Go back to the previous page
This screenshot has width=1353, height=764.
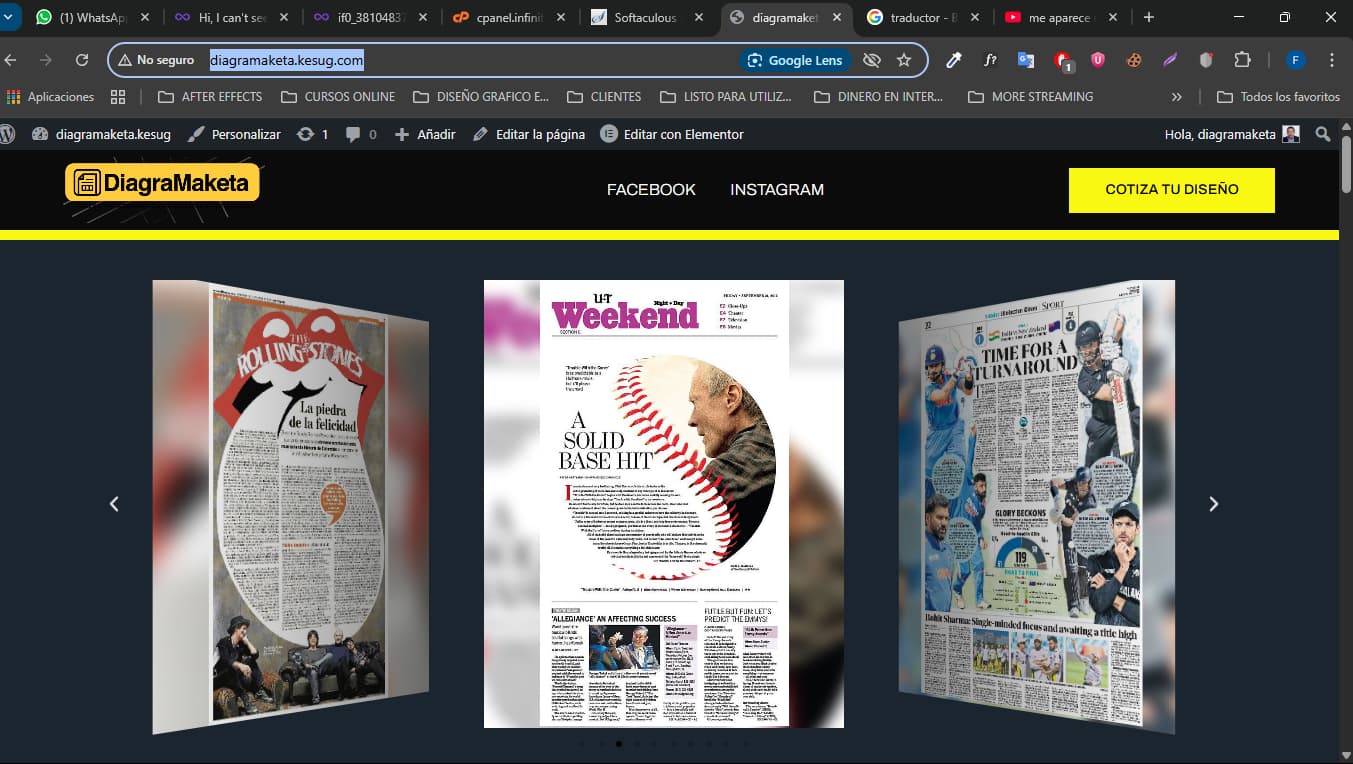pos(11,60)
